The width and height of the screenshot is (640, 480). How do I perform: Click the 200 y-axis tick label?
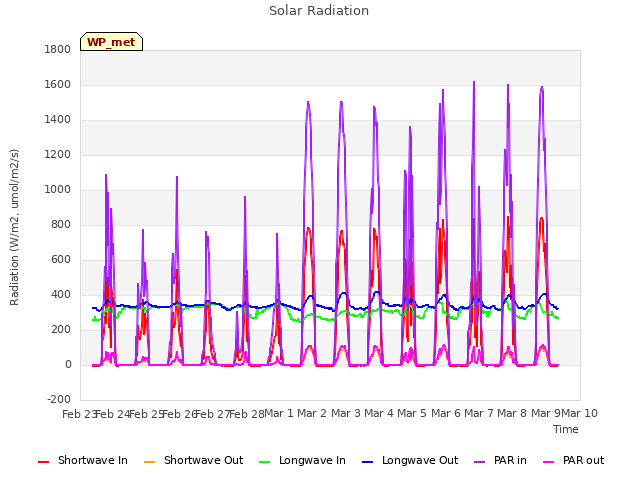(x=61, y=330)
